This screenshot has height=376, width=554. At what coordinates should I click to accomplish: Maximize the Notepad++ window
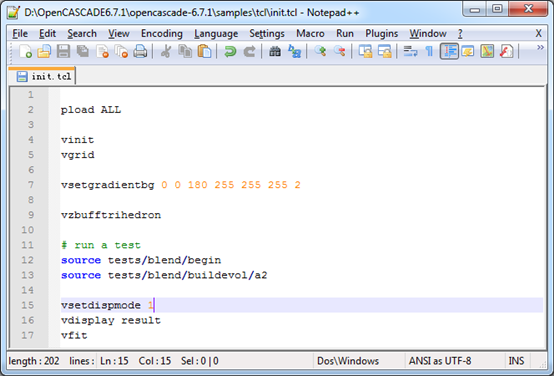pyautogui.click(x=497, y=9)
